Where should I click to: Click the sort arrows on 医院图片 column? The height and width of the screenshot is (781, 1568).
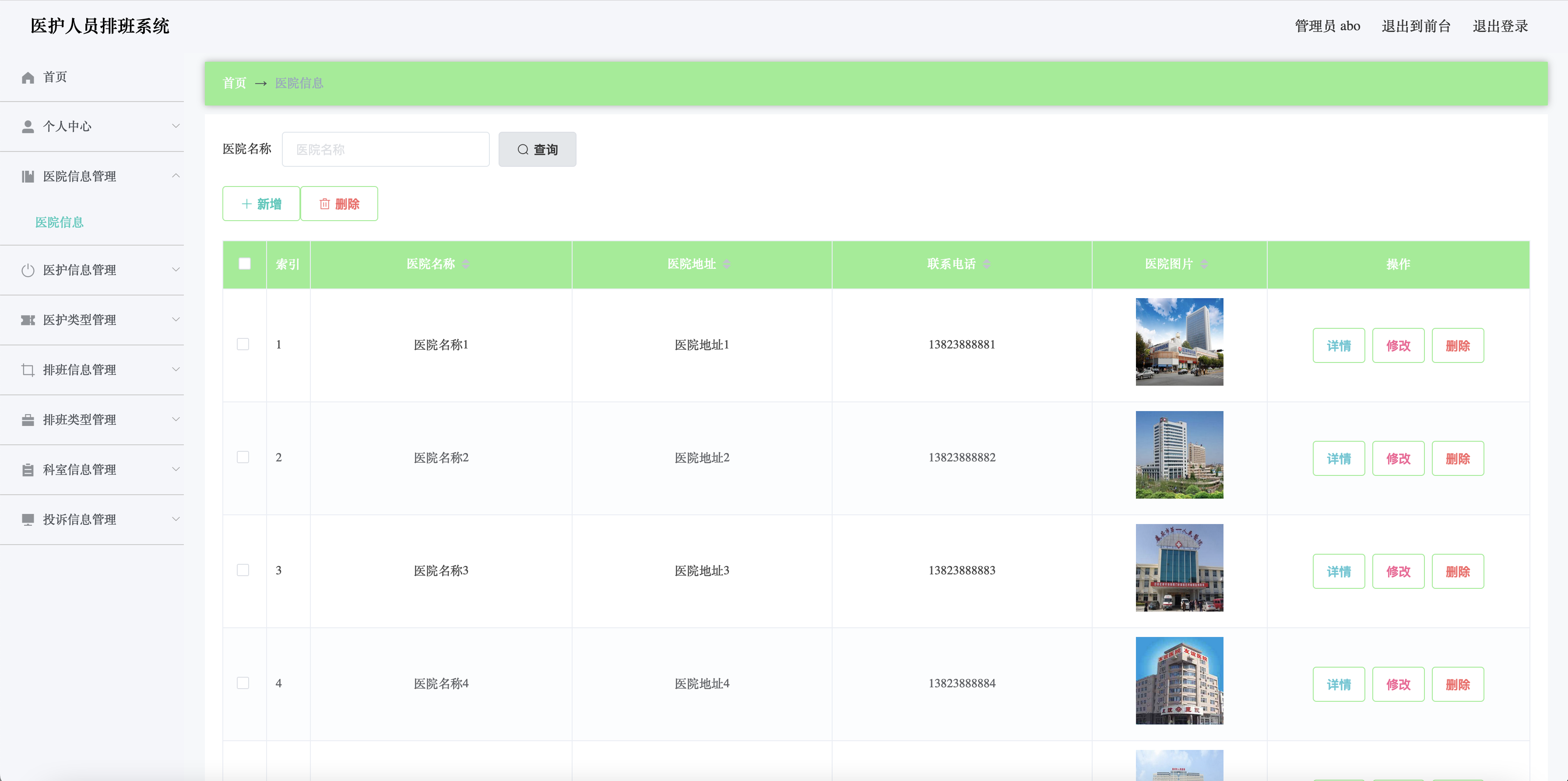tap(1204, 264)
